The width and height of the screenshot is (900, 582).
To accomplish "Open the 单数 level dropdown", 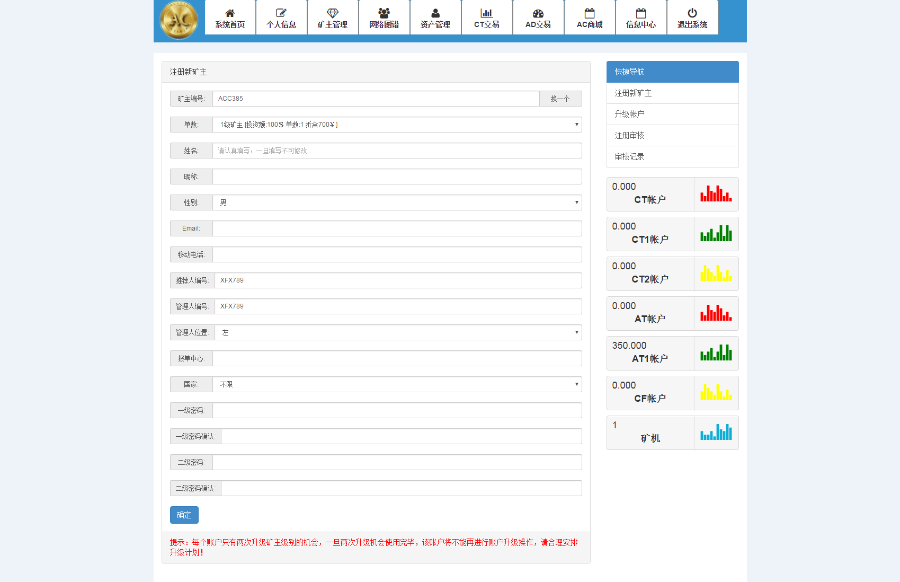I will [x=397, y=125].
